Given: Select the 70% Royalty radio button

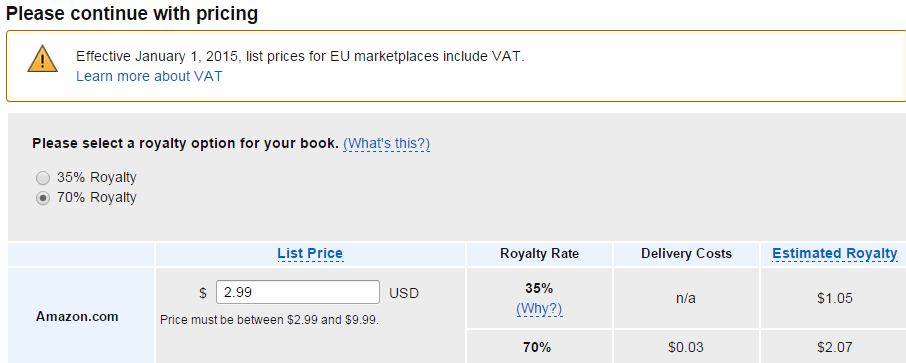Looking at the screenshot, I should (43, 198).
